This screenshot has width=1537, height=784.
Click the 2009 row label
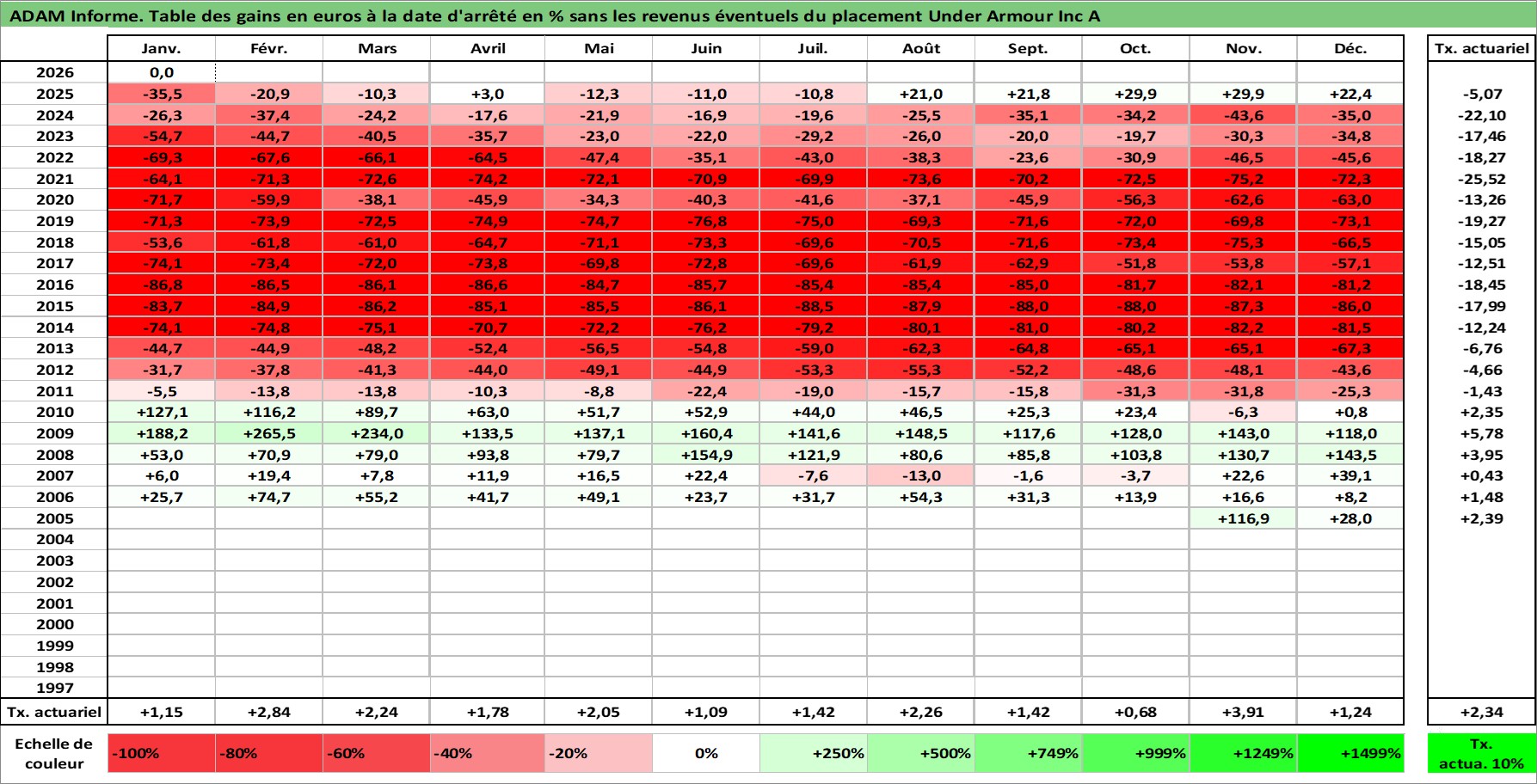point(54,433)
